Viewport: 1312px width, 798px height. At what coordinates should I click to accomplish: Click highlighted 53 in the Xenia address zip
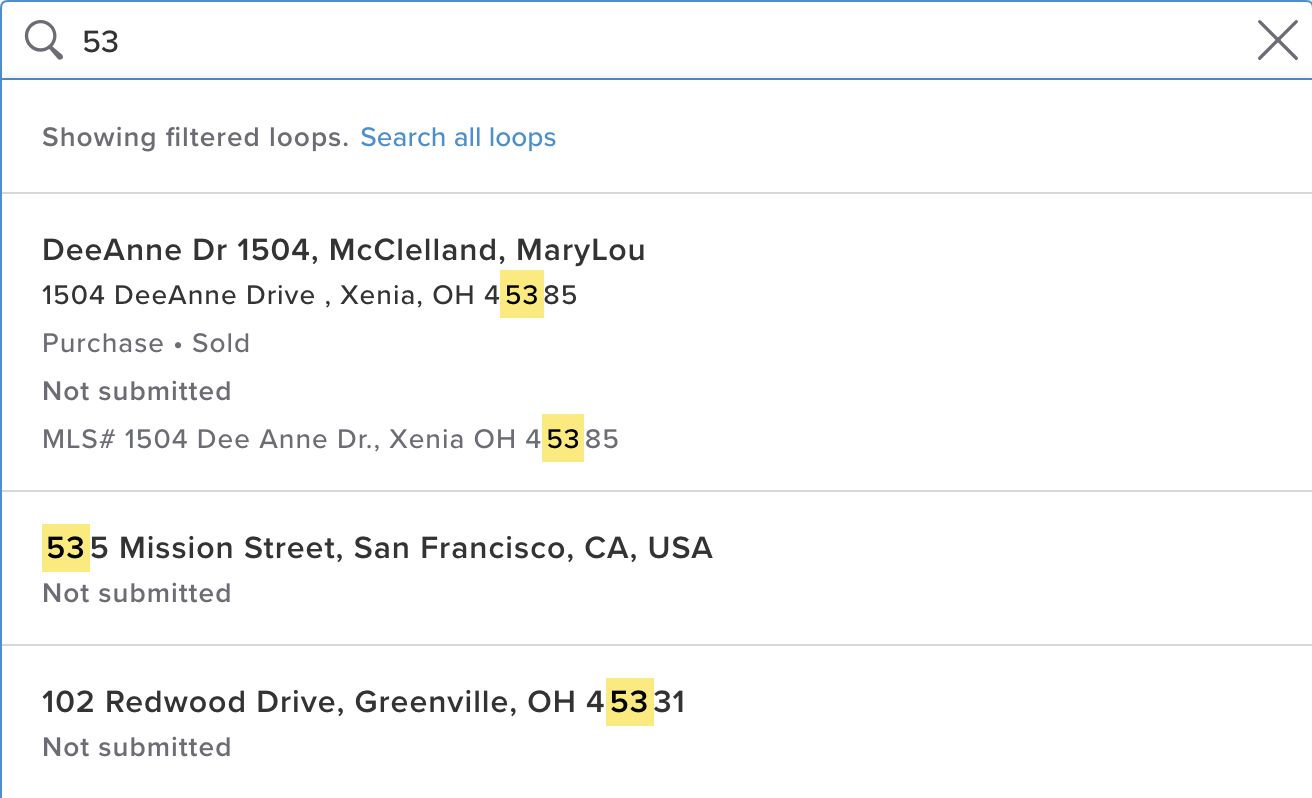tap(522, 296)
